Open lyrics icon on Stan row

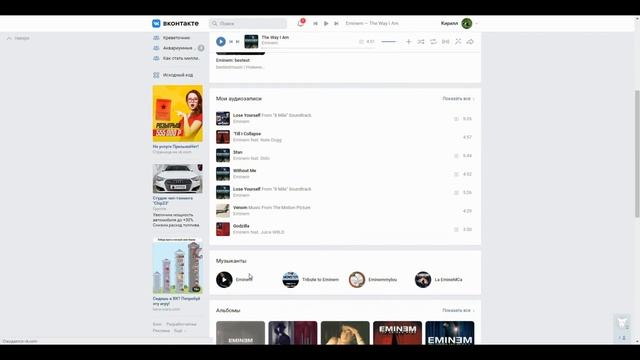click(x=456, y=156)
